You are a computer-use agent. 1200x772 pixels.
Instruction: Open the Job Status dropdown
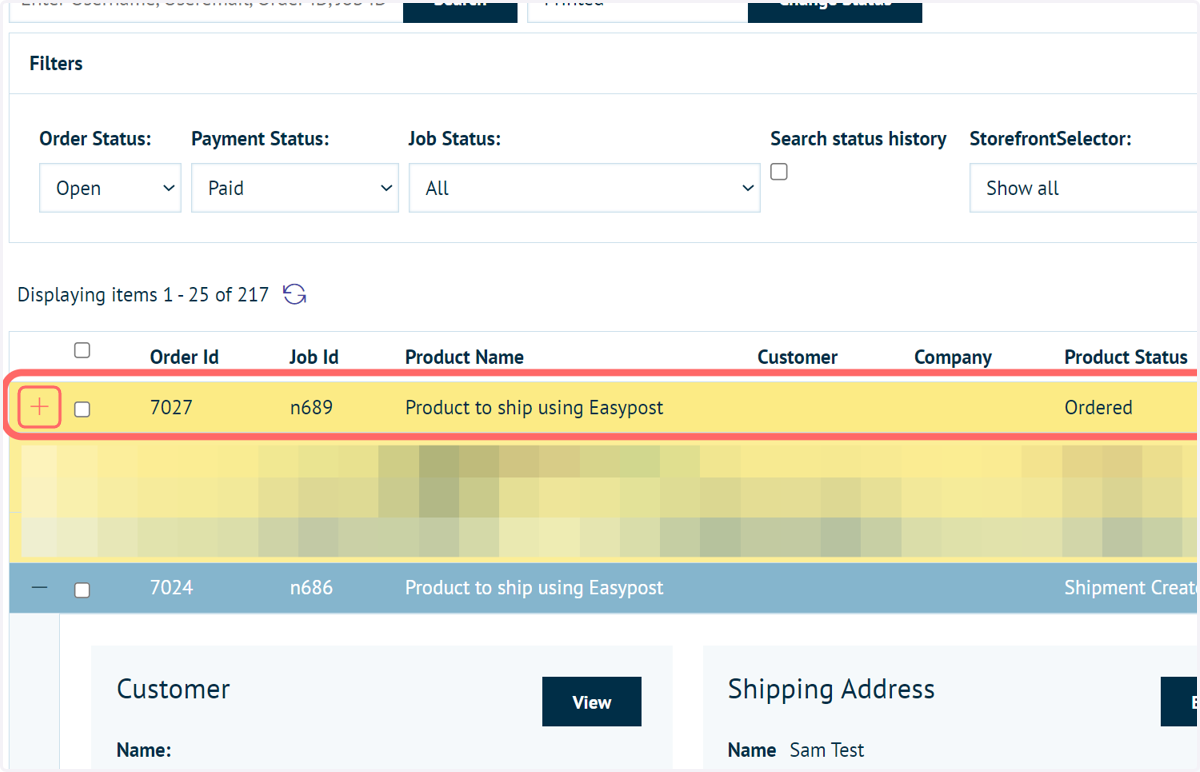(584, 188)
